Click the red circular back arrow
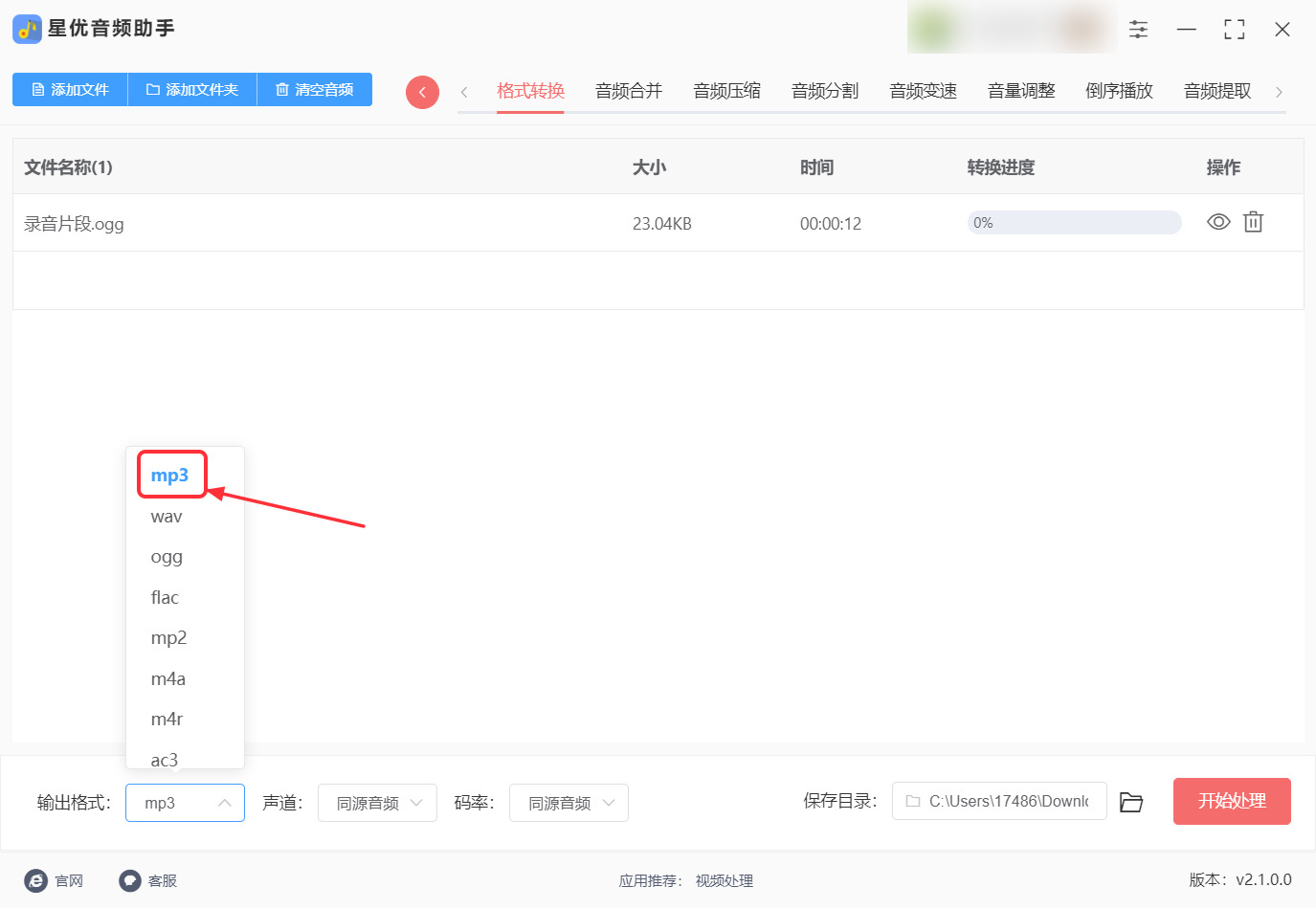Screen dimensions: 1316x909 click(x=422, y=92)
